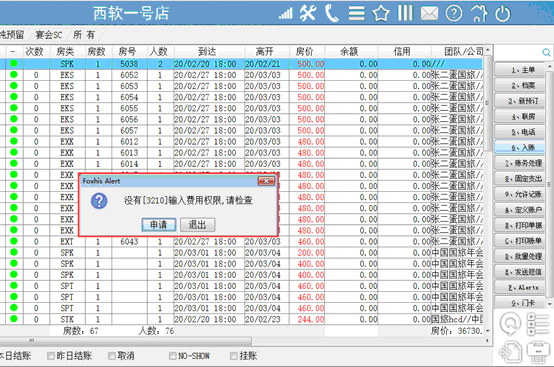Select room number cell 6012

(129, 142)
